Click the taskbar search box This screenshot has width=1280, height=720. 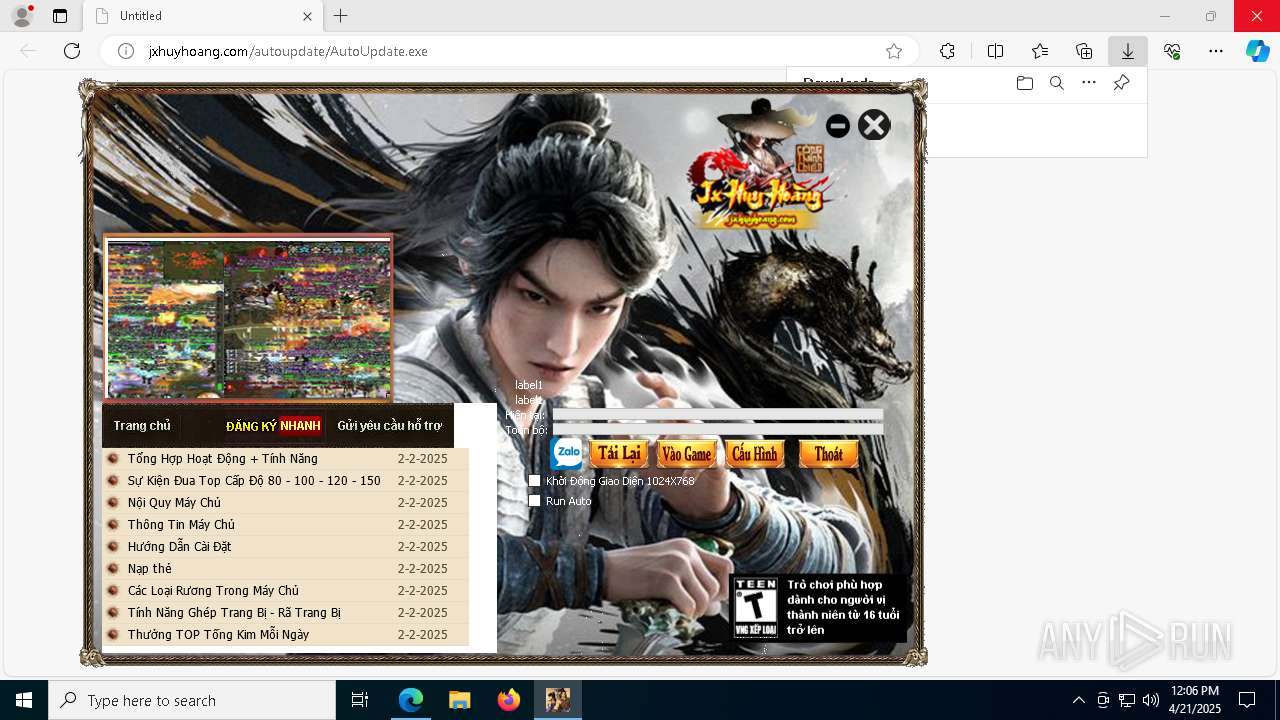(192, 700)
